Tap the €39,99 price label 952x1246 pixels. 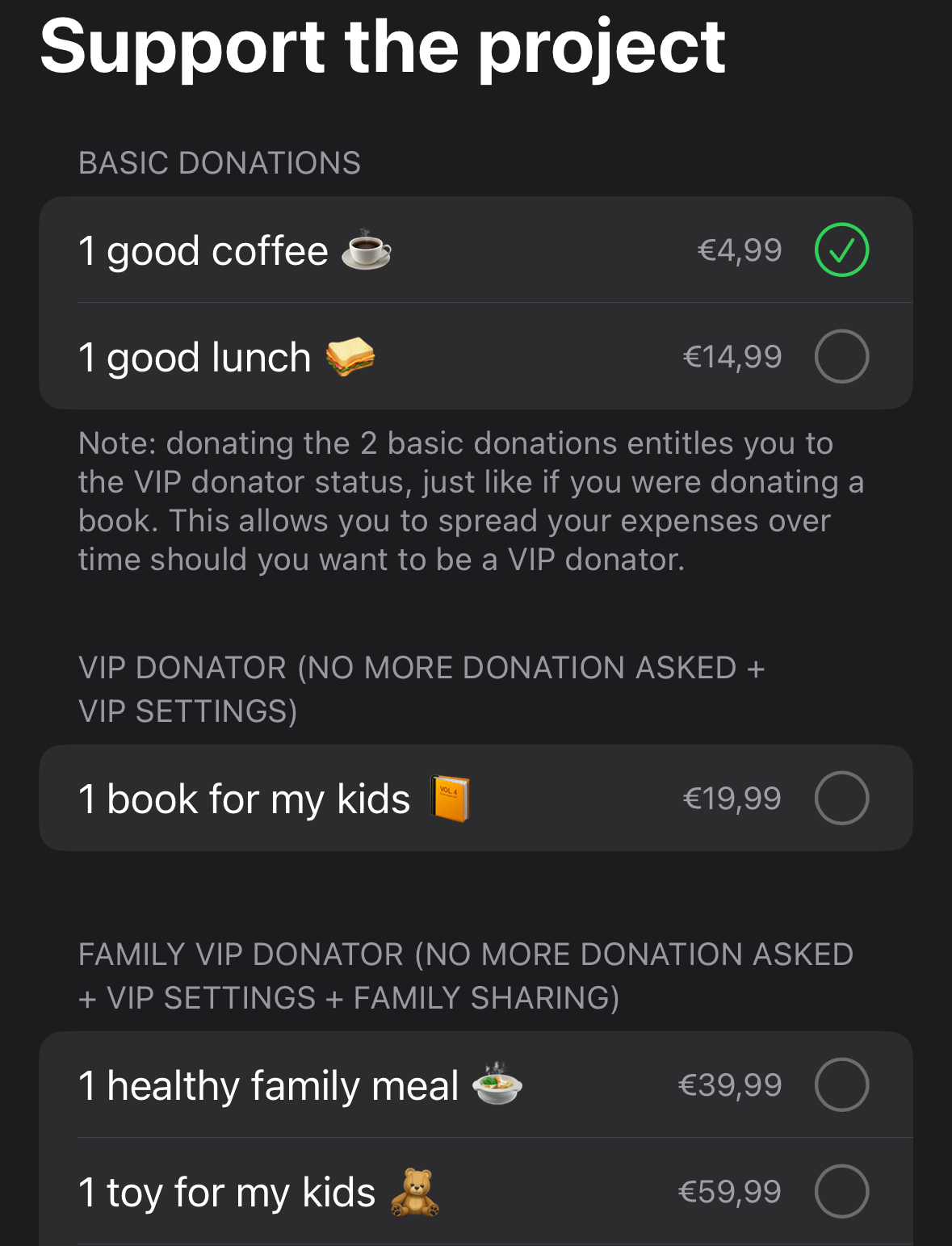(x=730, y=1085)
